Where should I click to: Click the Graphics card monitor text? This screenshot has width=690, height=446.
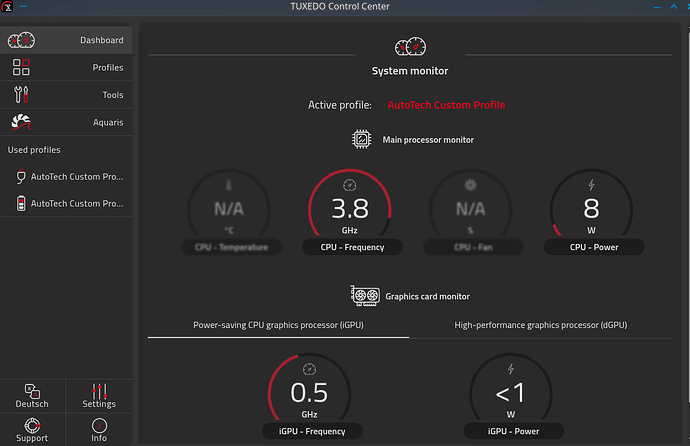427,296
